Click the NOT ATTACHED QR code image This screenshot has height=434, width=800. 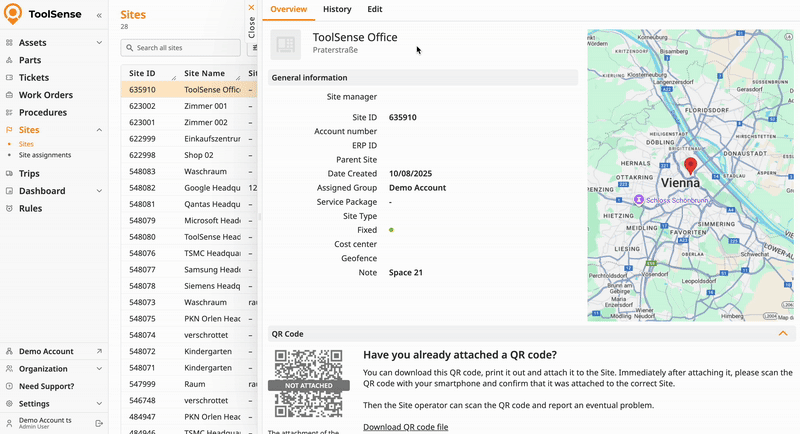[309, 384]
